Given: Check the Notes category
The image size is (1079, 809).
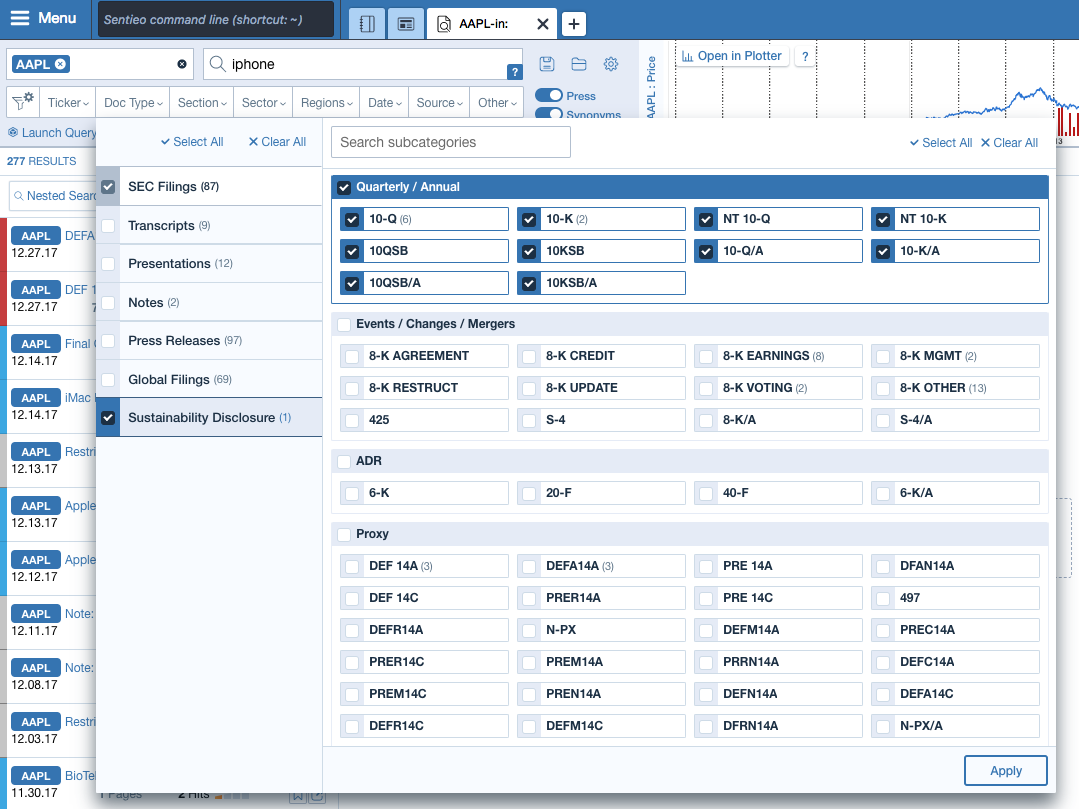Looking at the screenshot, I should 108,303.
